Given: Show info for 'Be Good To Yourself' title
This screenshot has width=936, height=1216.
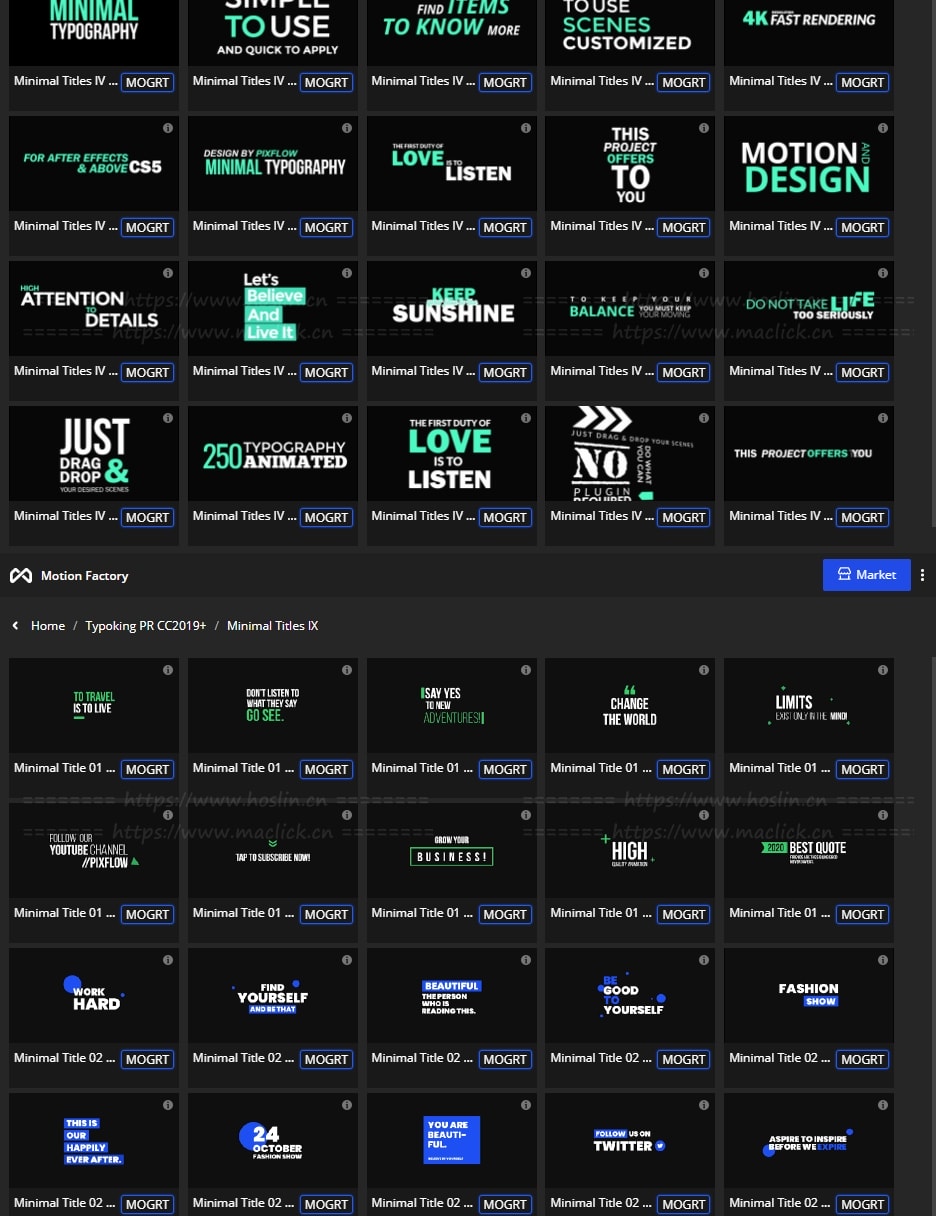Looking at the screenshot, I should pos(704,960).
